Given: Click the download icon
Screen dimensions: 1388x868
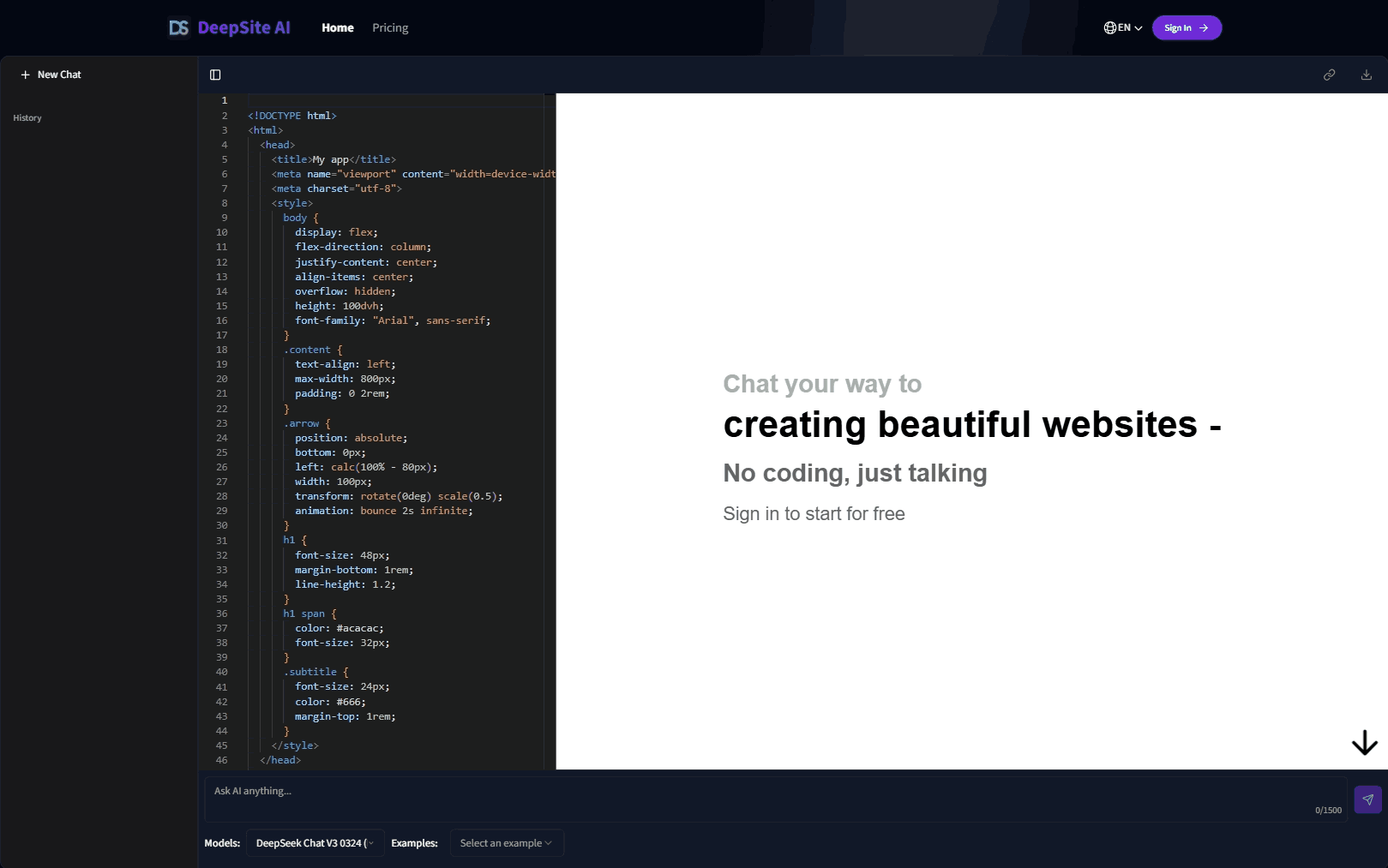Looking at the screenshot, I should point(1367,75).
